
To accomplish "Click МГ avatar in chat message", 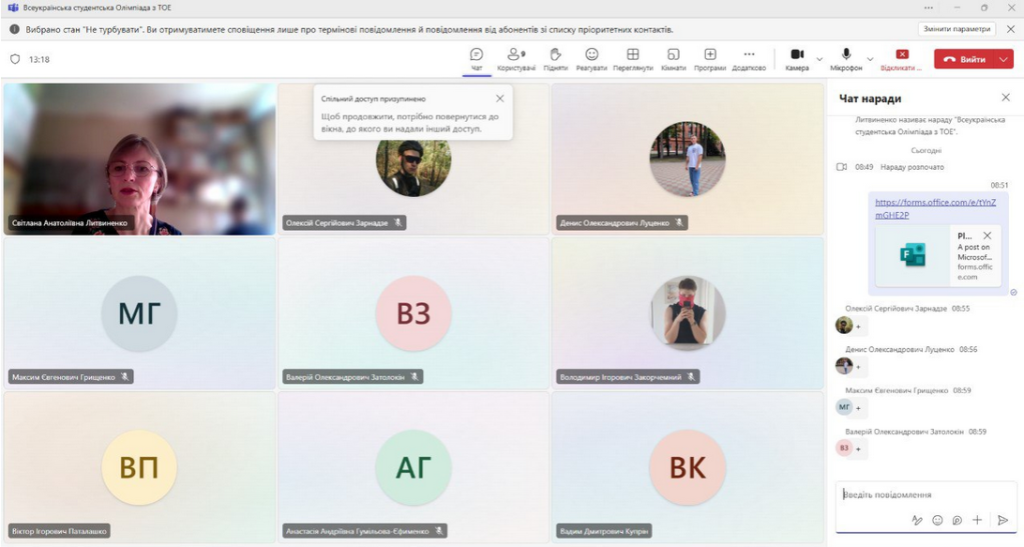I will pyautogui.click(x=844, y=407).
